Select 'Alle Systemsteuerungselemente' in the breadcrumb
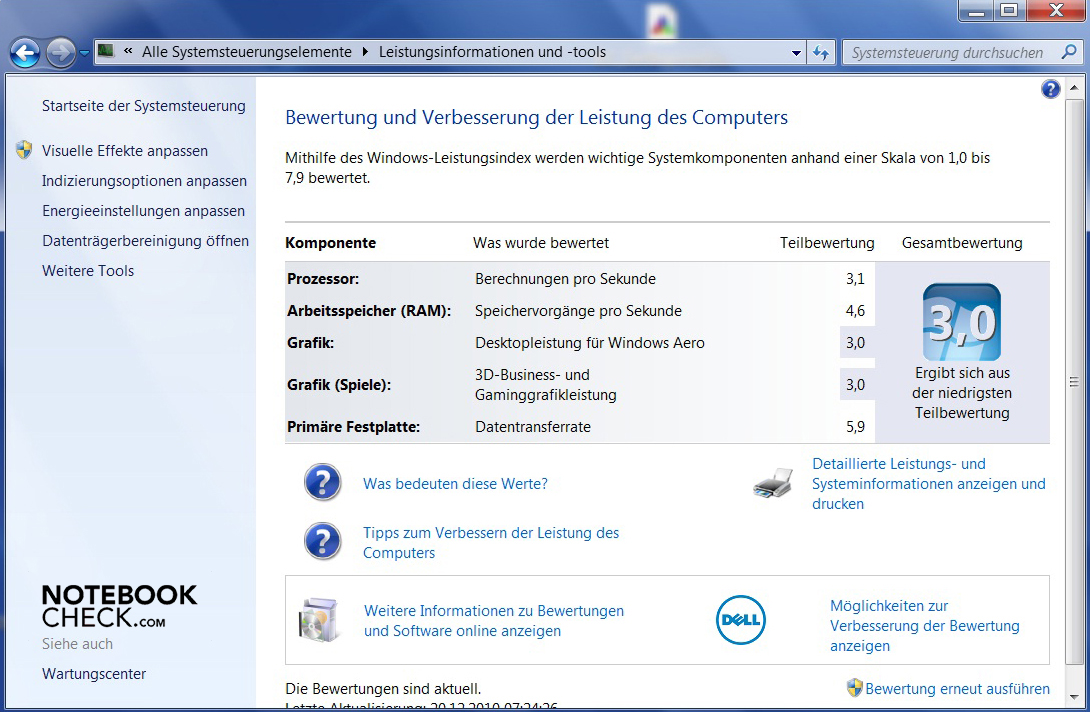The image size is (1090, 712). [246, 52]
